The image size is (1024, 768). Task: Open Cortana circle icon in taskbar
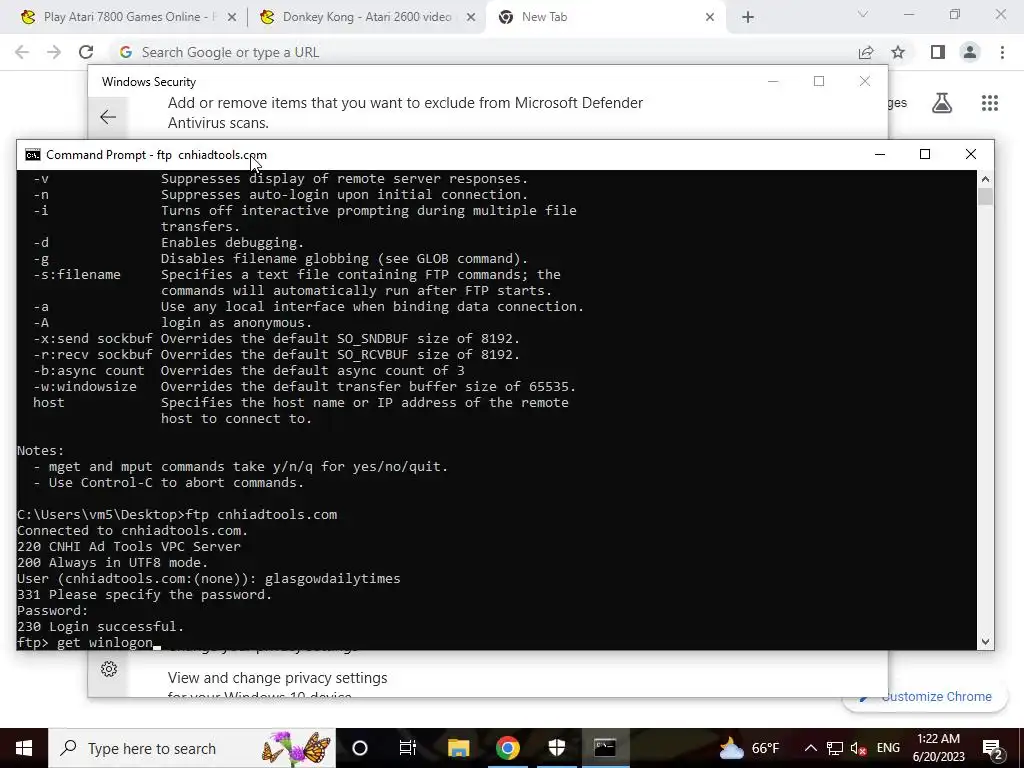click(360, 748)
